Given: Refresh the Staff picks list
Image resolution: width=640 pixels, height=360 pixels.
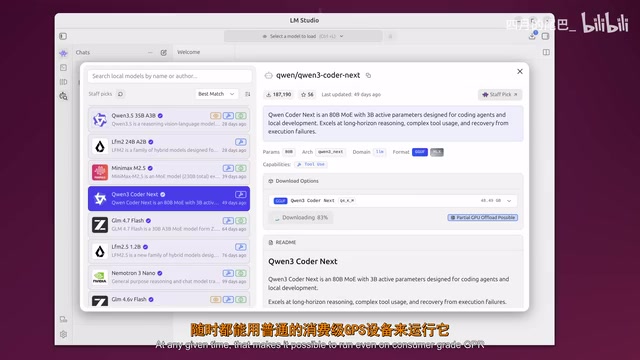Looking at the screenshot, I should (120, 94).
